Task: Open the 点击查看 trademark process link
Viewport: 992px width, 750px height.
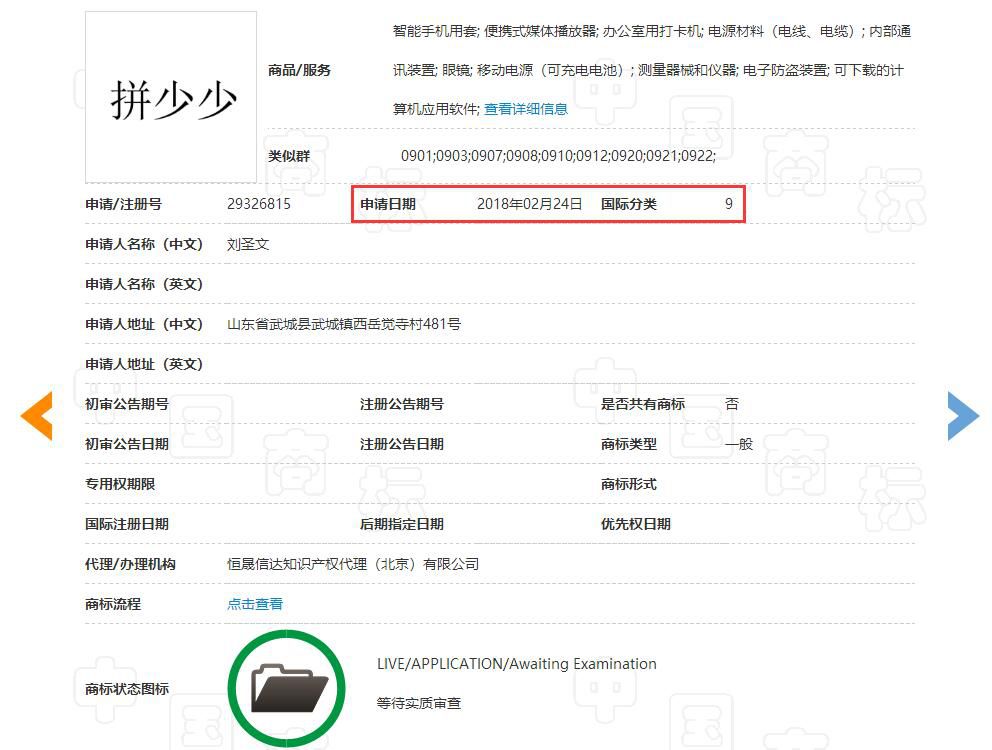Action: [x=255, y=604]
